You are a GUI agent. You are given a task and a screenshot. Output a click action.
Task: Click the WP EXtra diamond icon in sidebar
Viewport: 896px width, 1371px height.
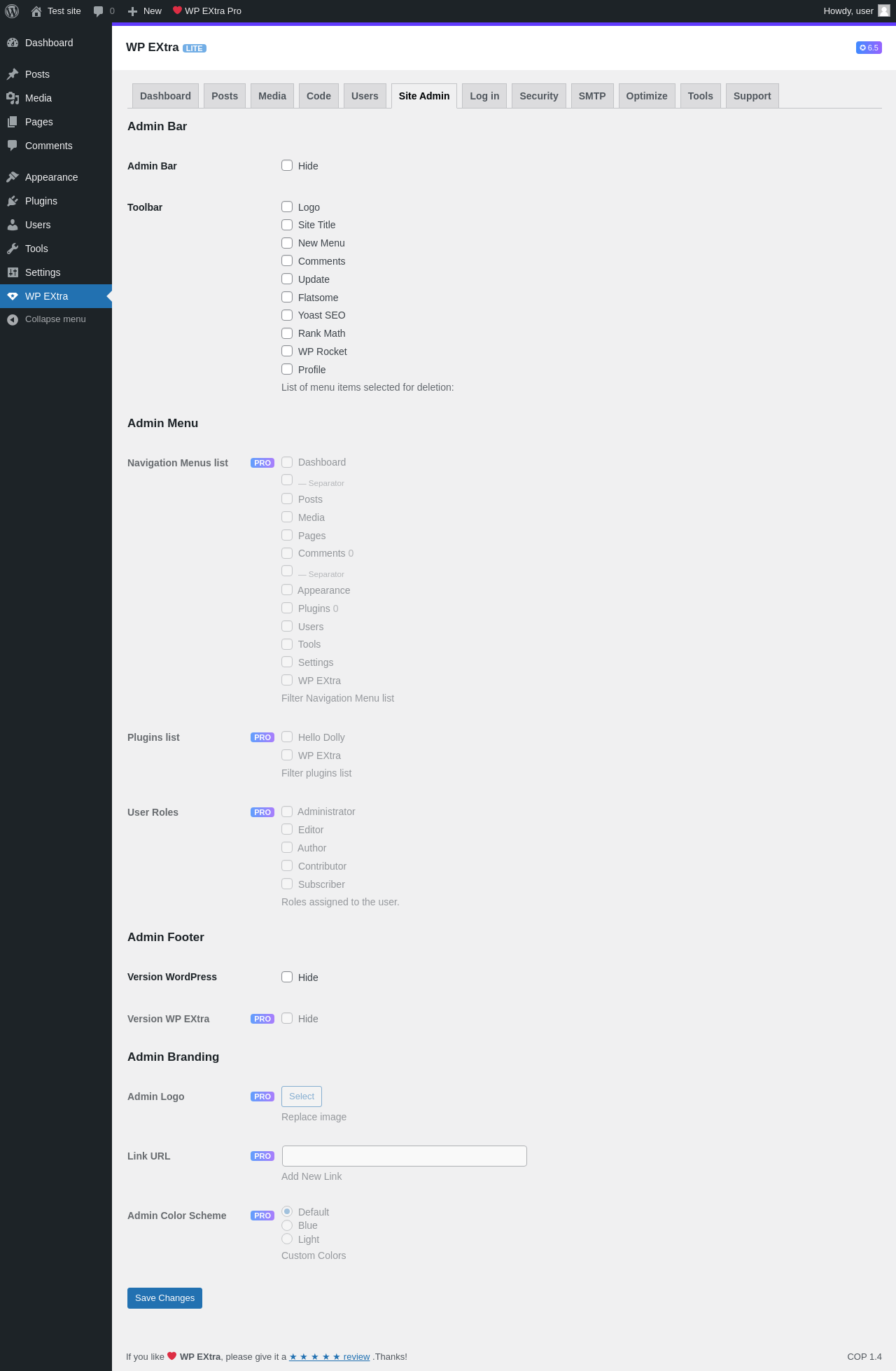click(x=13, y=296)
